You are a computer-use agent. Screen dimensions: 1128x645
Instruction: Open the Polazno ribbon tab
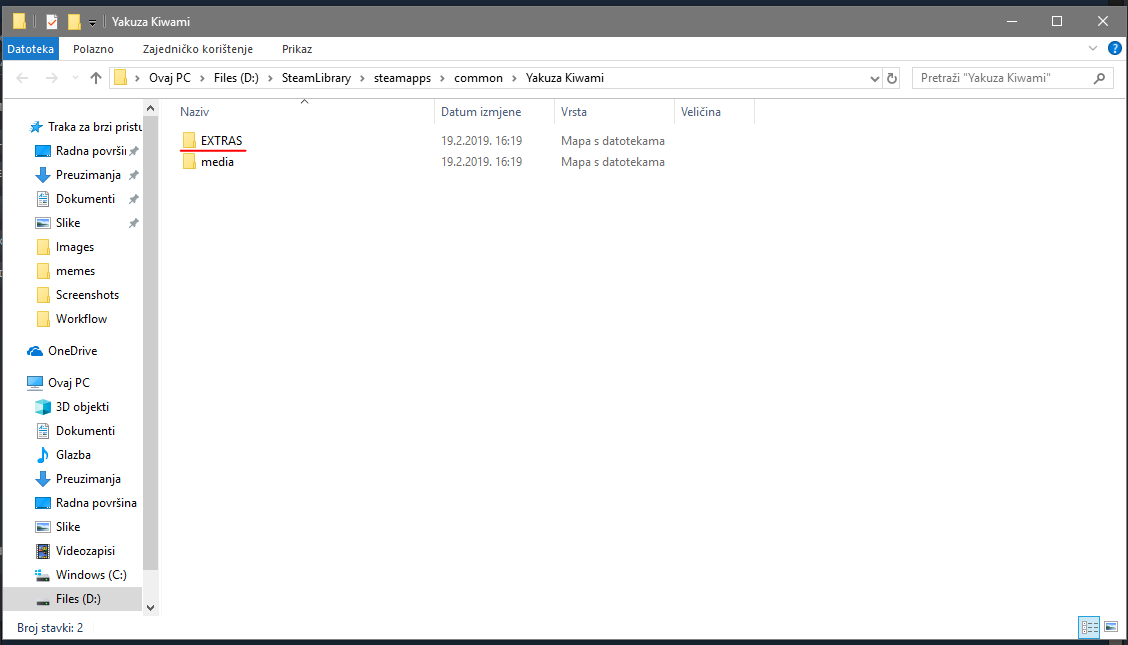(93, 49)
